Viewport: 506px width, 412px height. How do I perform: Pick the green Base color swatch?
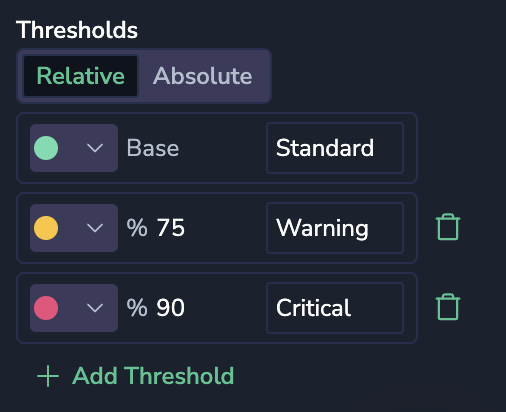(x=46, y=148)
